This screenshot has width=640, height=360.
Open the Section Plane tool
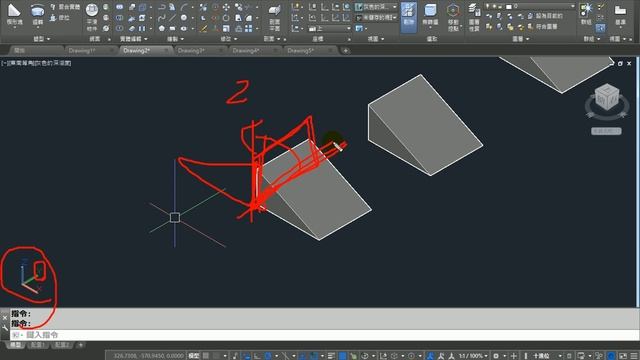[275, 17]
